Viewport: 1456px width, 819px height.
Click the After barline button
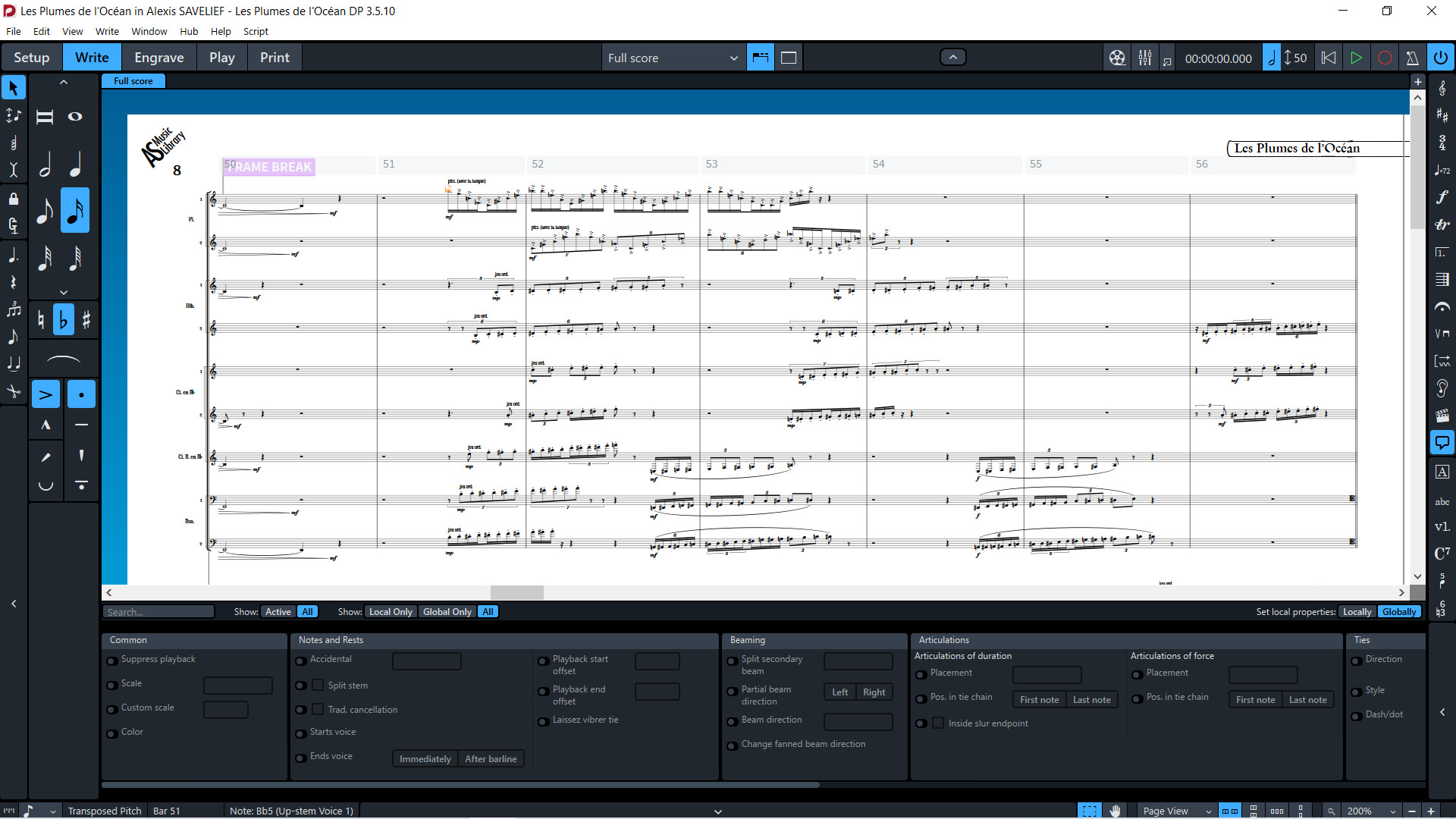(491, 759)
